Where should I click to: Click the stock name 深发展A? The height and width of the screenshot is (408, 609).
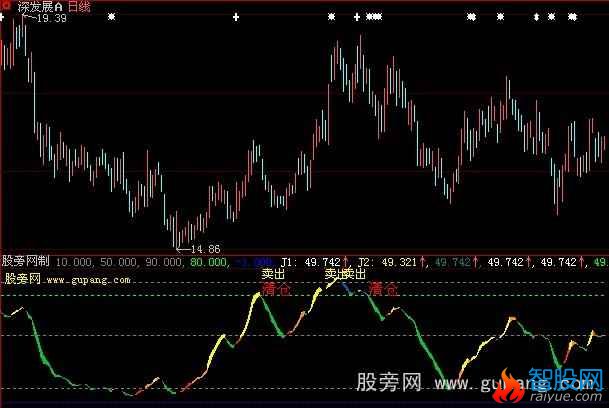40,6
